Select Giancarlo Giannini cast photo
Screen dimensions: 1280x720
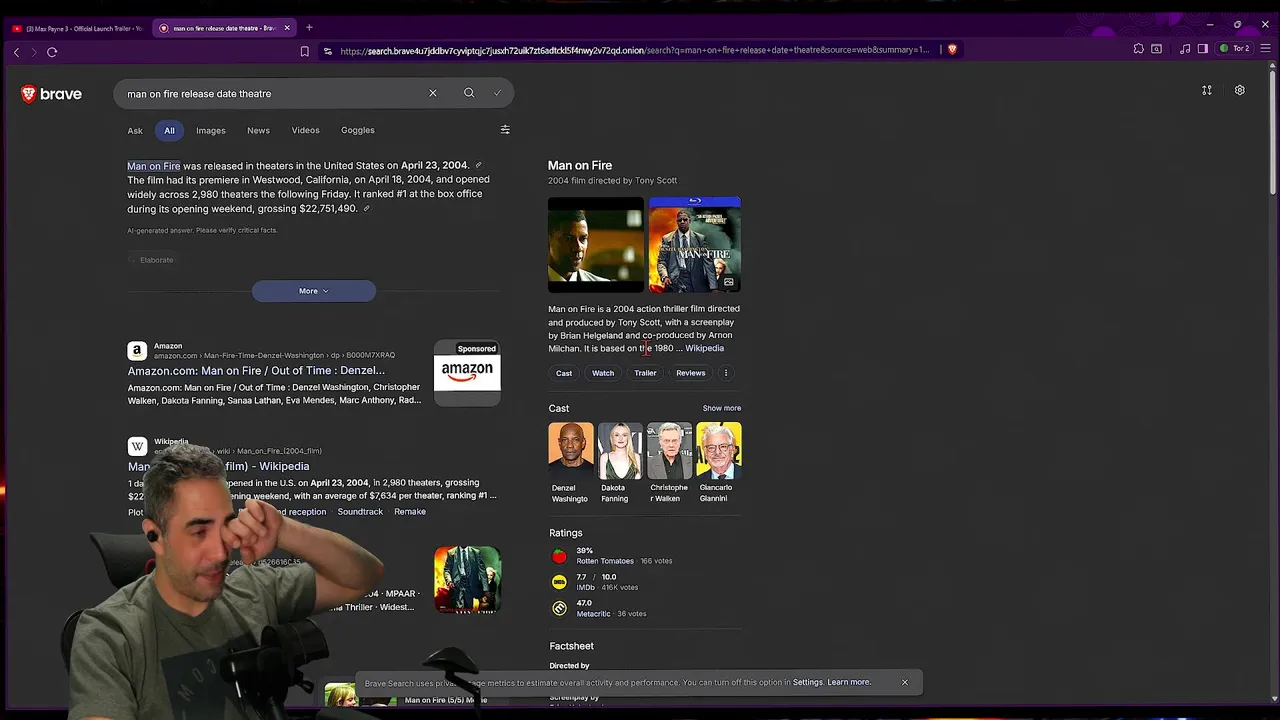click(x=719, y=451)
